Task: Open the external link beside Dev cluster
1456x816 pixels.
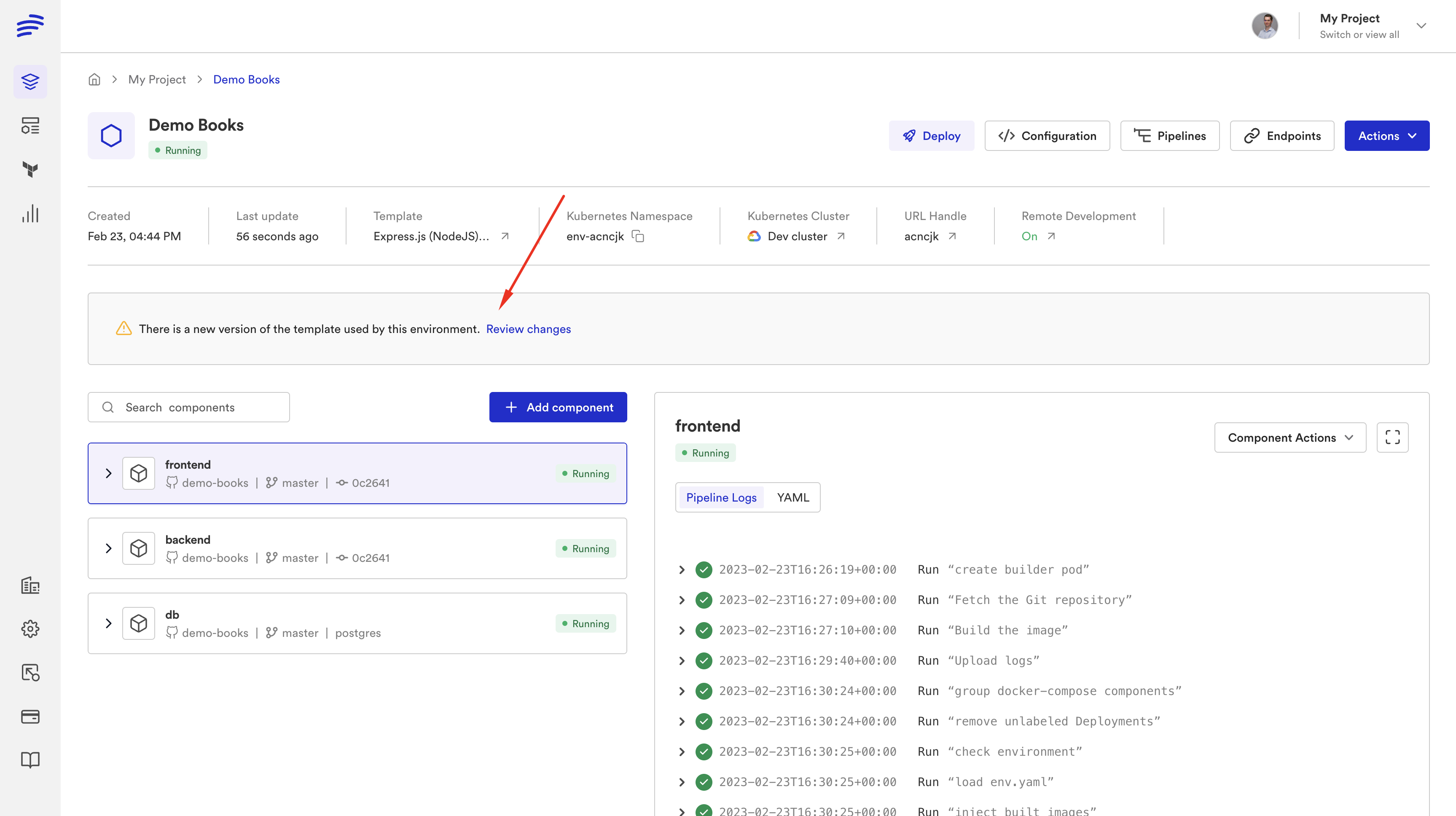Action: pos(842,236)
